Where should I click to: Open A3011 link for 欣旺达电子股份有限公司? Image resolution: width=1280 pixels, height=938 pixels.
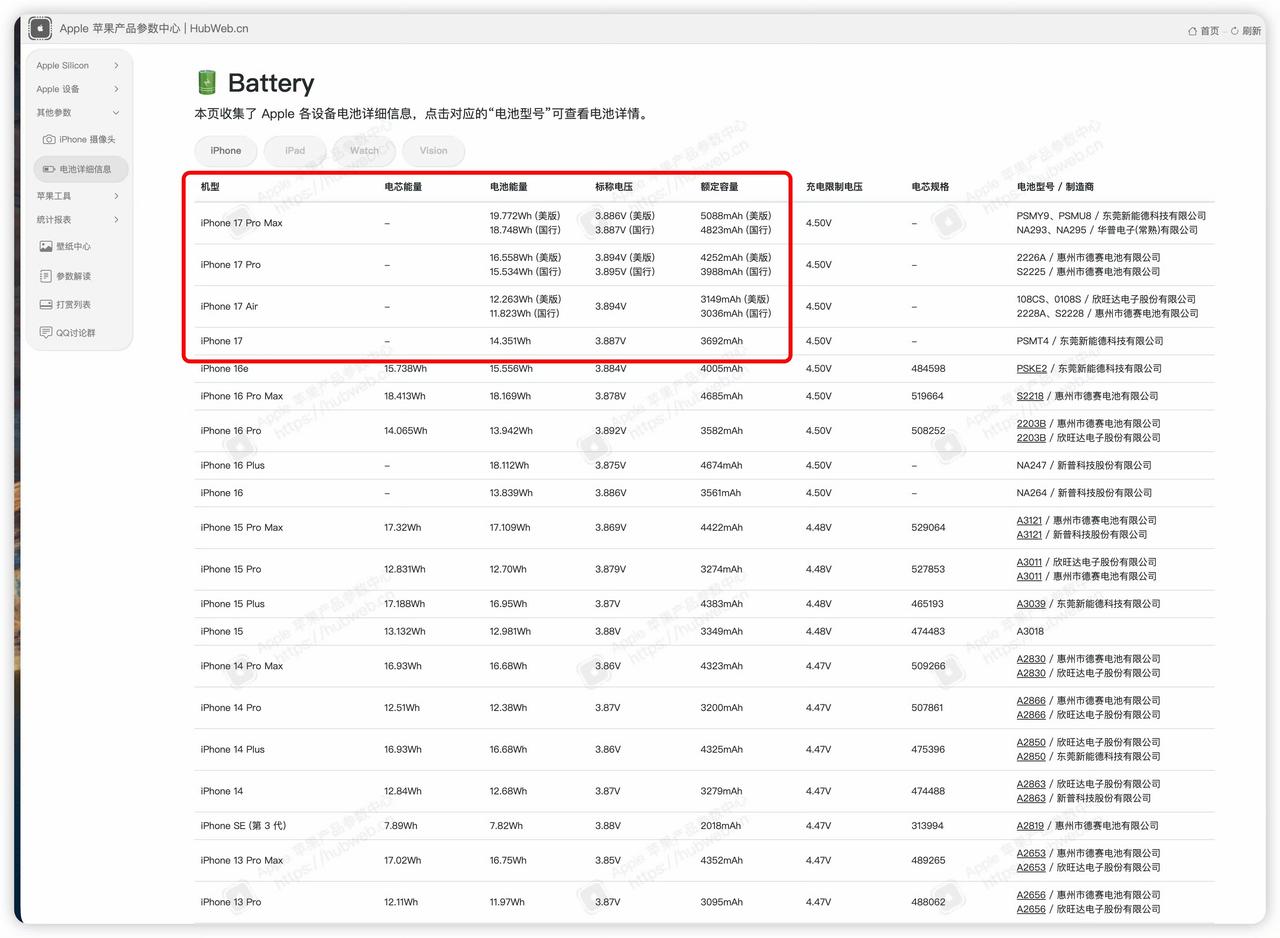click(1030, 562)
